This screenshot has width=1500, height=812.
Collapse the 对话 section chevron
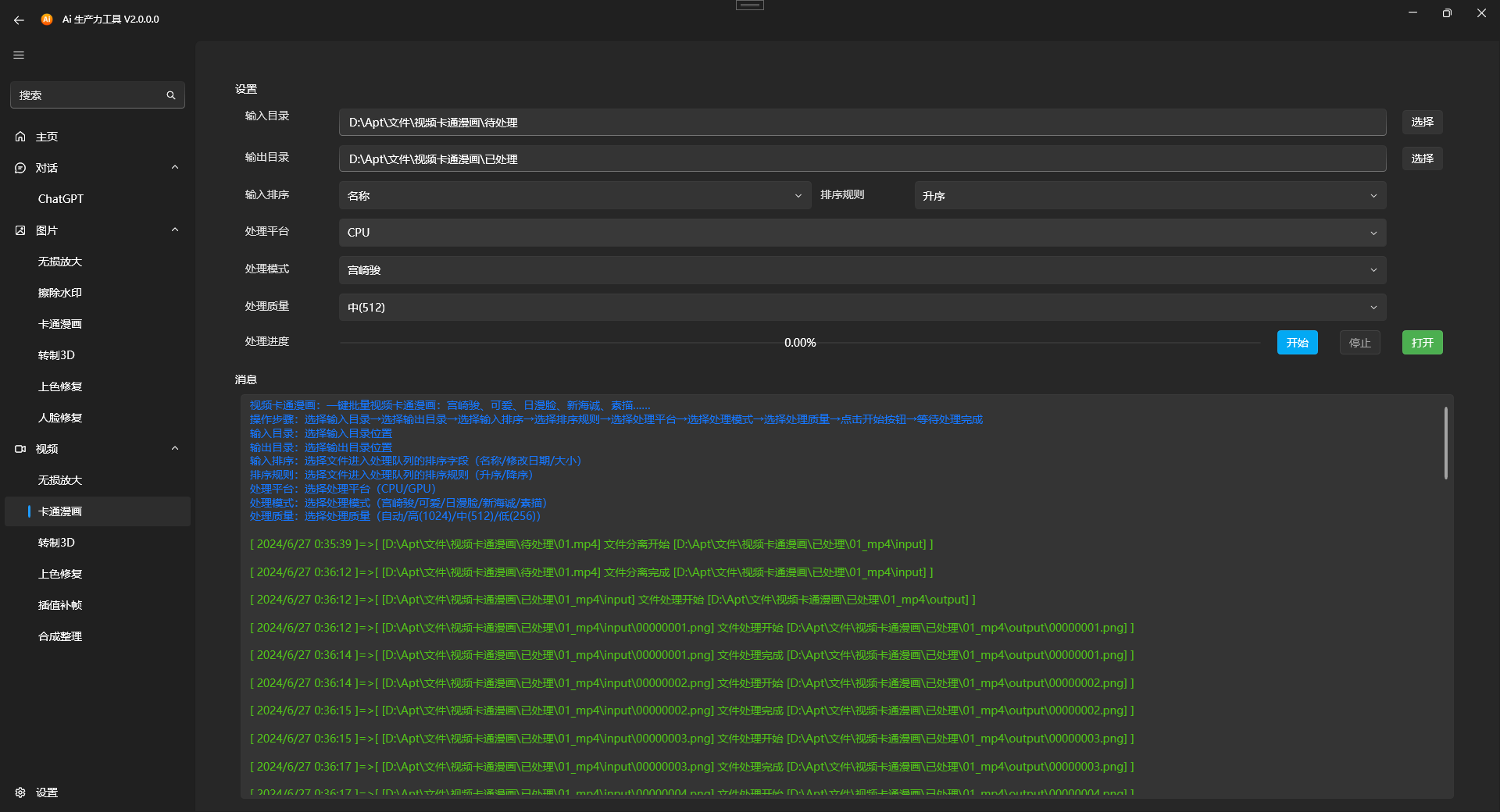(175, 167)
